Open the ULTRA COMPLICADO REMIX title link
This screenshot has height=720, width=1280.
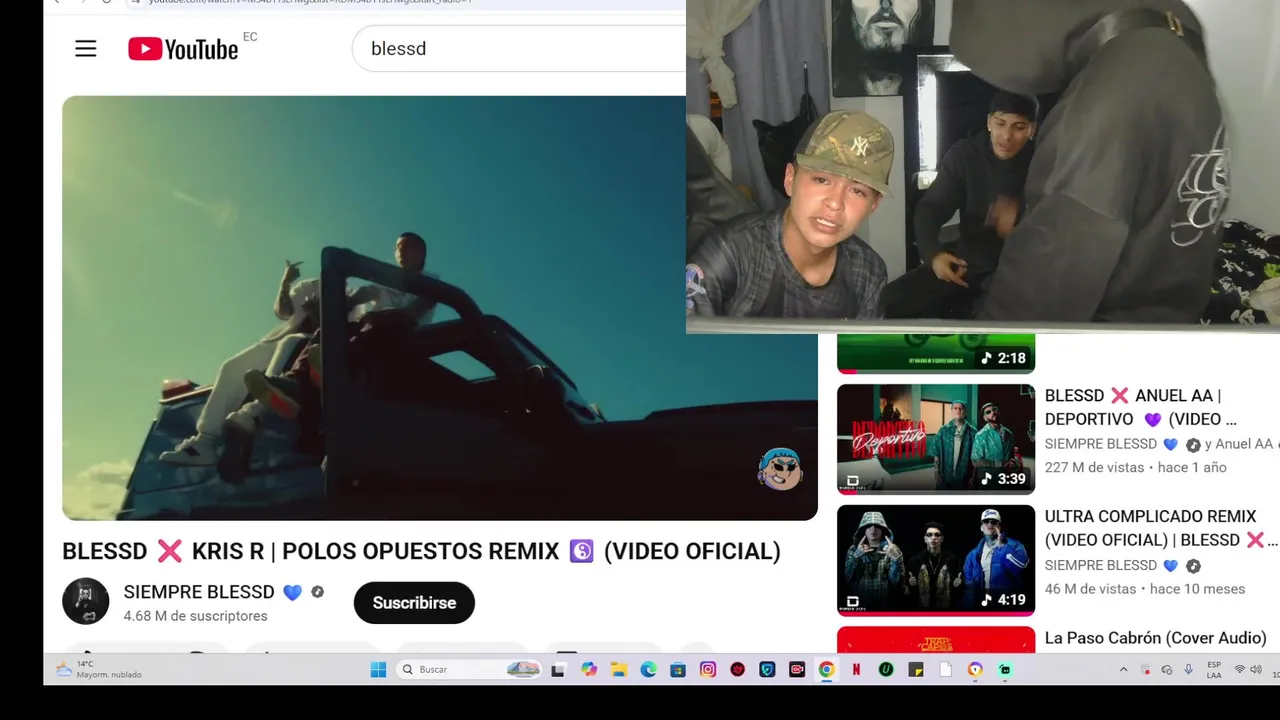[x=1160, y=528]
